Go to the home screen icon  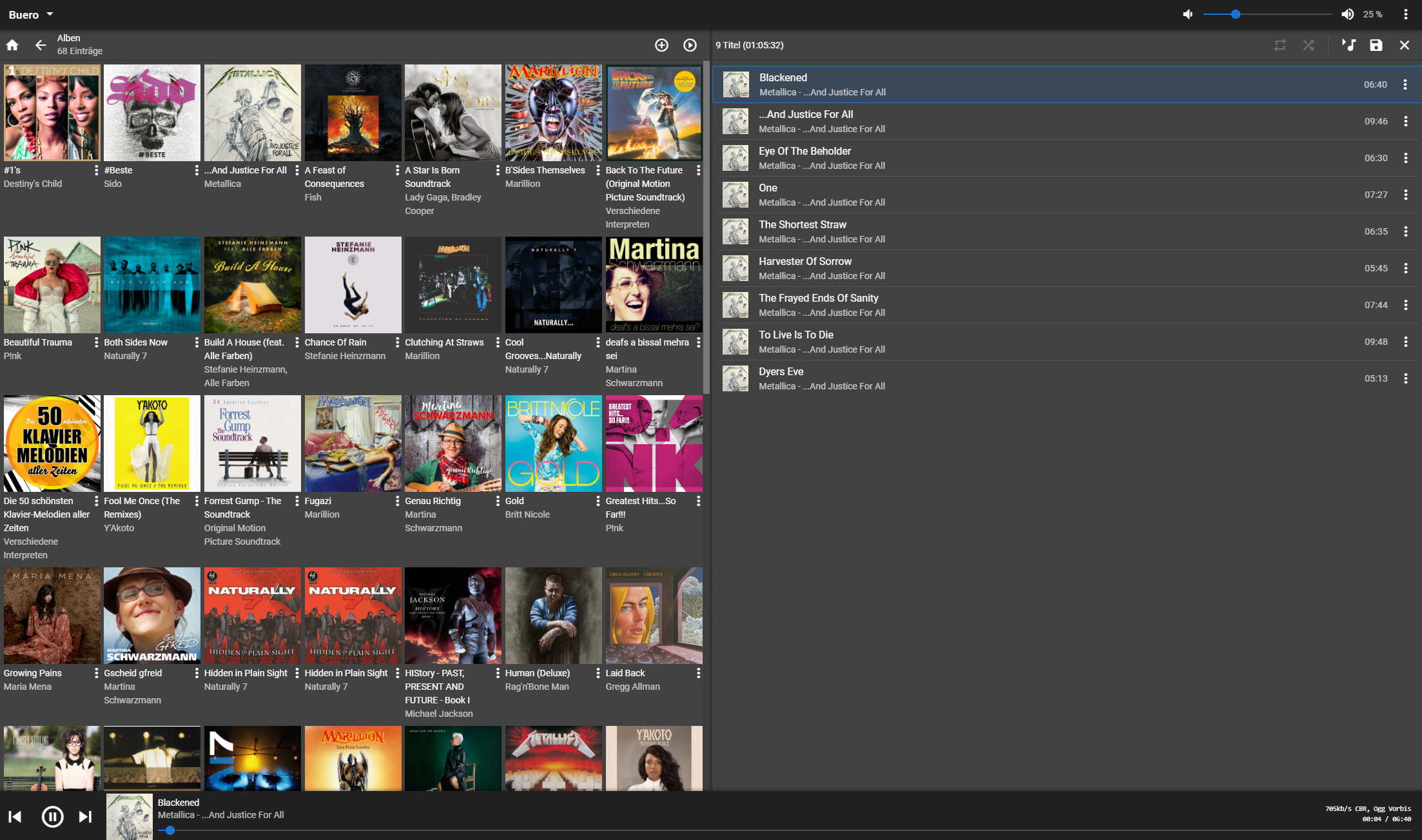[12, 44]
